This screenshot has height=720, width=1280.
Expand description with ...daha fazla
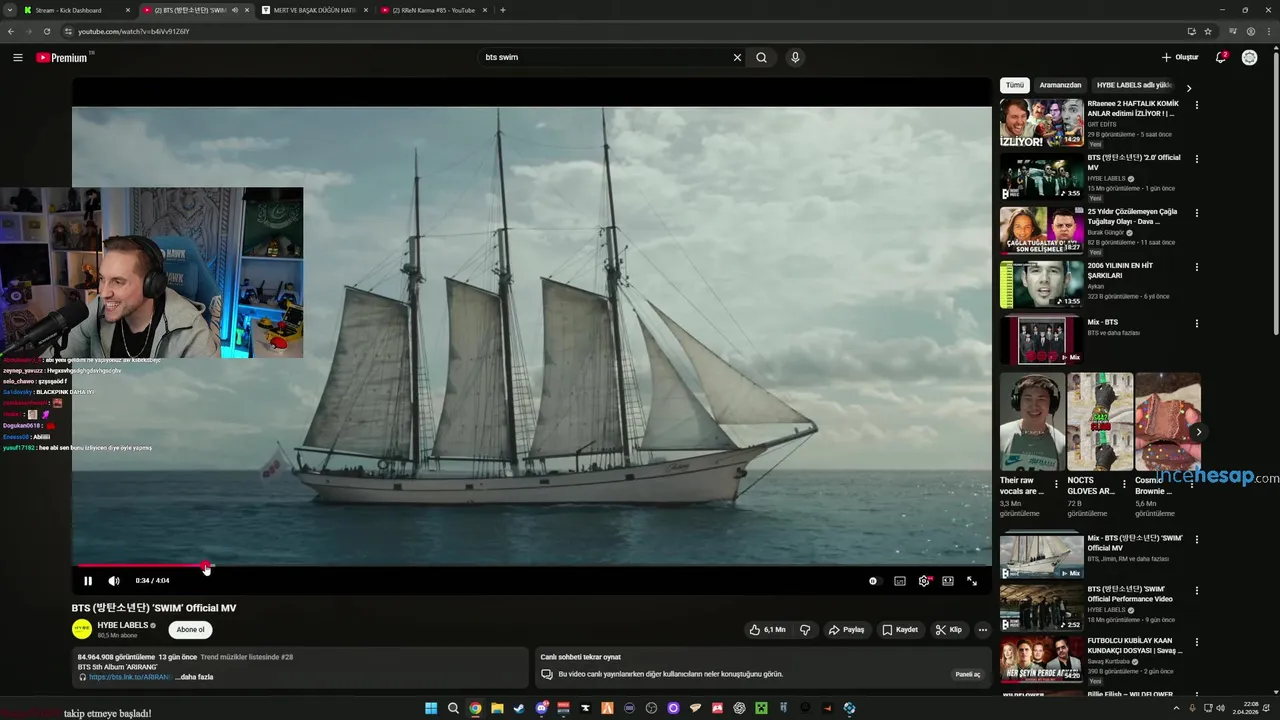pos(194,677)
